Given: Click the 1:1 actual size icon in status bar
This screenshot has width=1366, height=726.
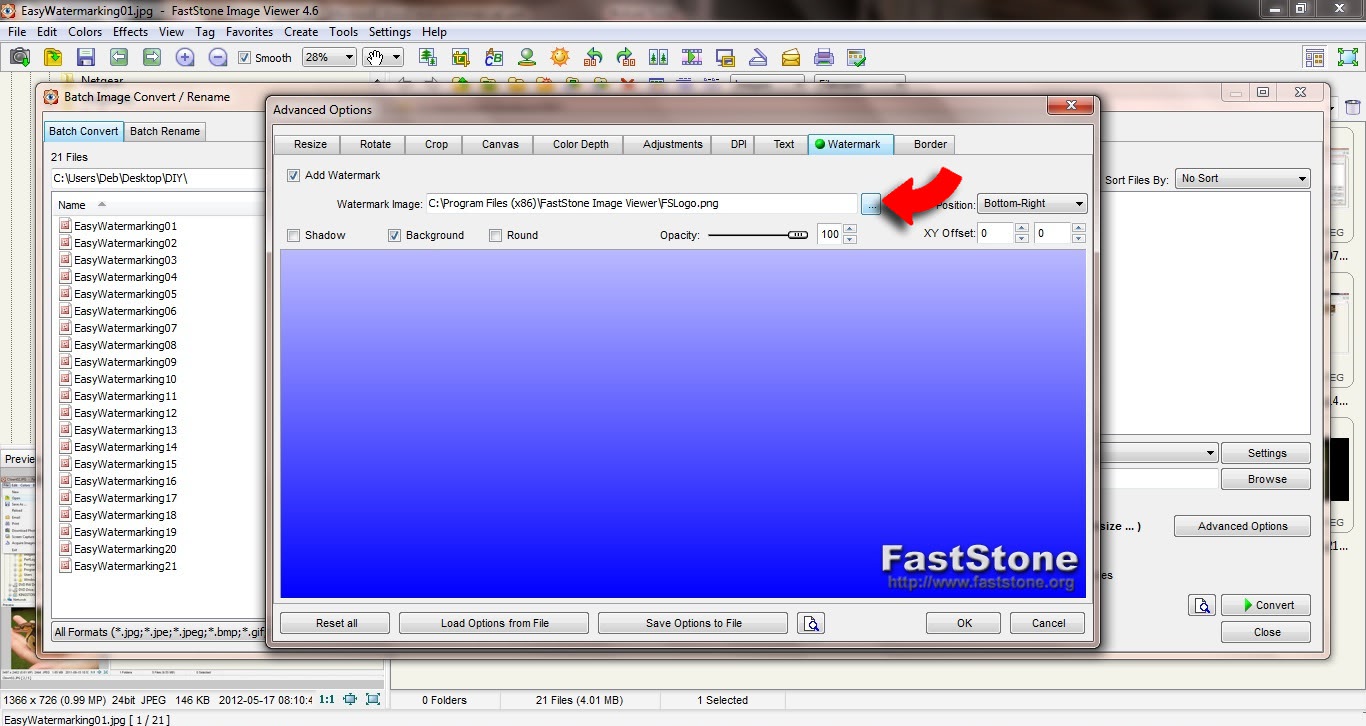Looking at the screenshot, I should 327,700.
